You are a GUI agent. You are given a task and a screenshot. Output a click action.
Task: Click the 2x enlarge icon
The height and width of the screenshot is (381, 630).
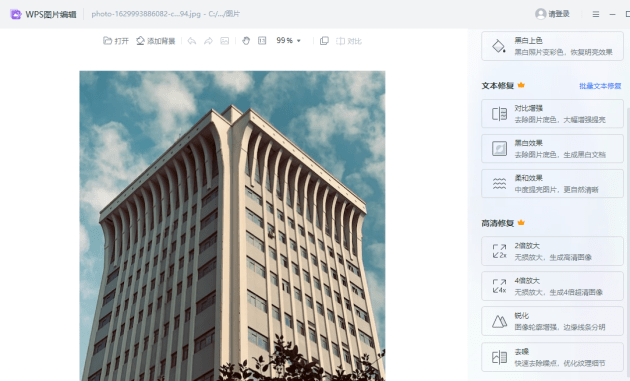pyautogui.click(x=499, y=251)
